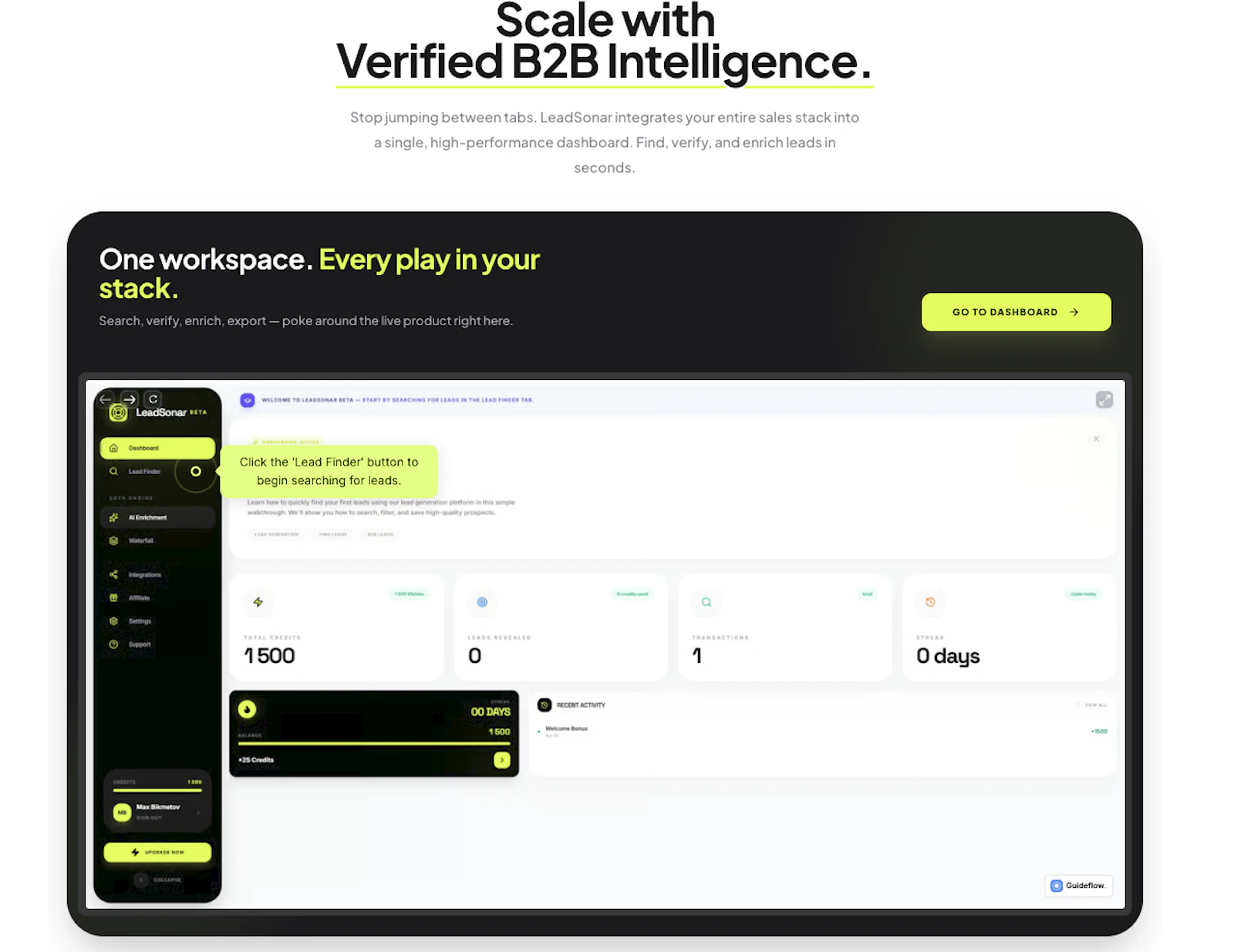
Task: Click VIEW ALL in Recent Activity
Action: [x=1095, y=705]
